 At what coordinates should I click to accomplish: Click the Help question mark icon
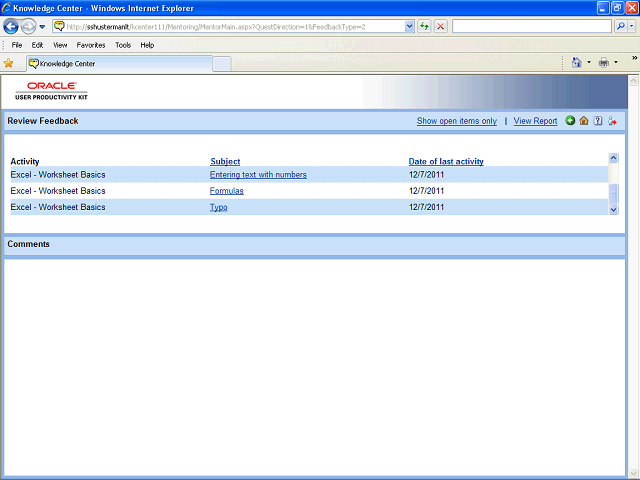click(598, 121)
